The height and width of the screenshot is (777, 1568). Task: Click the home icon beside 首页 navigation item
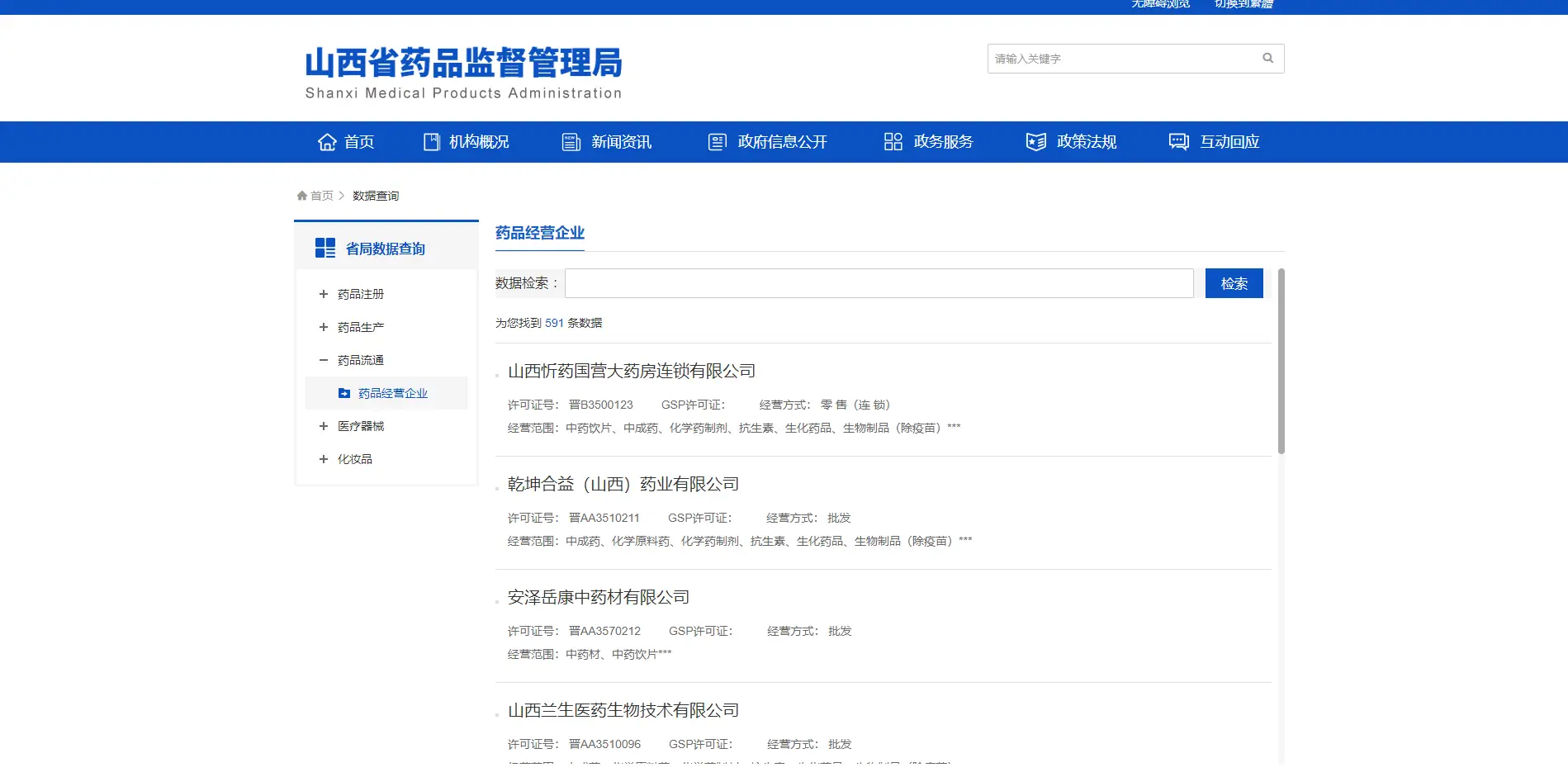[x=325, y=141]
